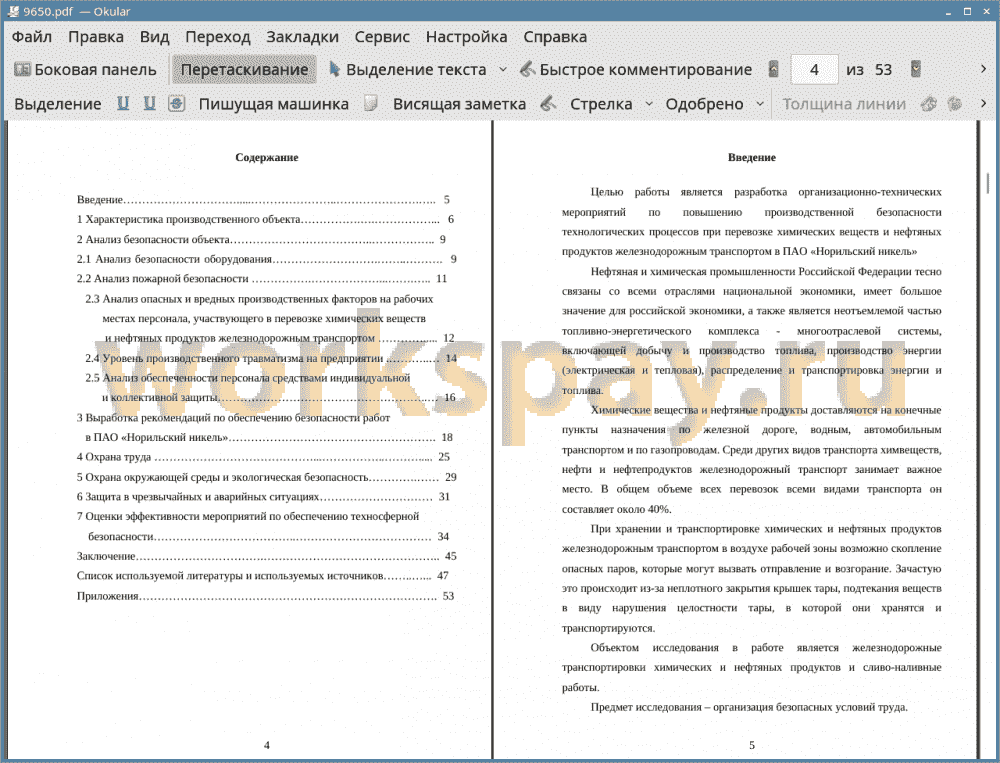
Task: Select the Висящая заметка pop-up note tool
Action: (459, 104)
